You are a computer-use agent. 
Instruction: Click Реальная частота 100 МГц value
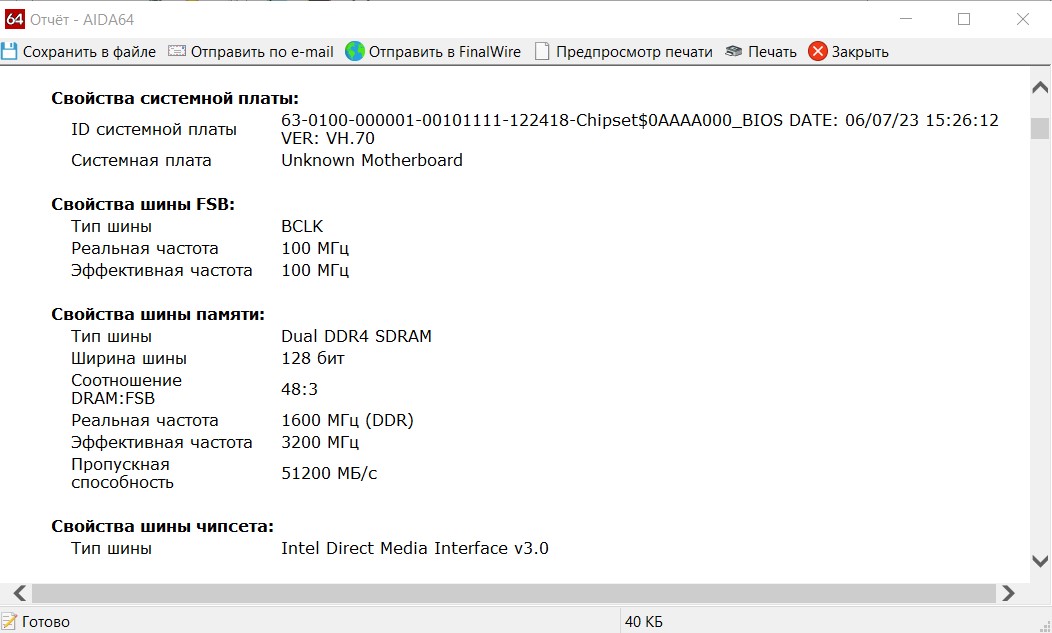pyautogui.click(x=315, y=248)
